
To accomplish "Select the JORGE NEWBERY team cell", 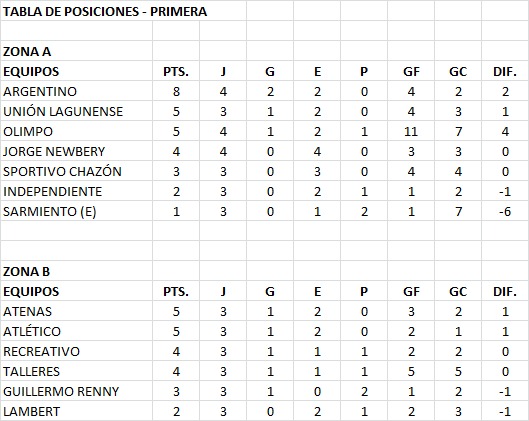I will [77, 151].
